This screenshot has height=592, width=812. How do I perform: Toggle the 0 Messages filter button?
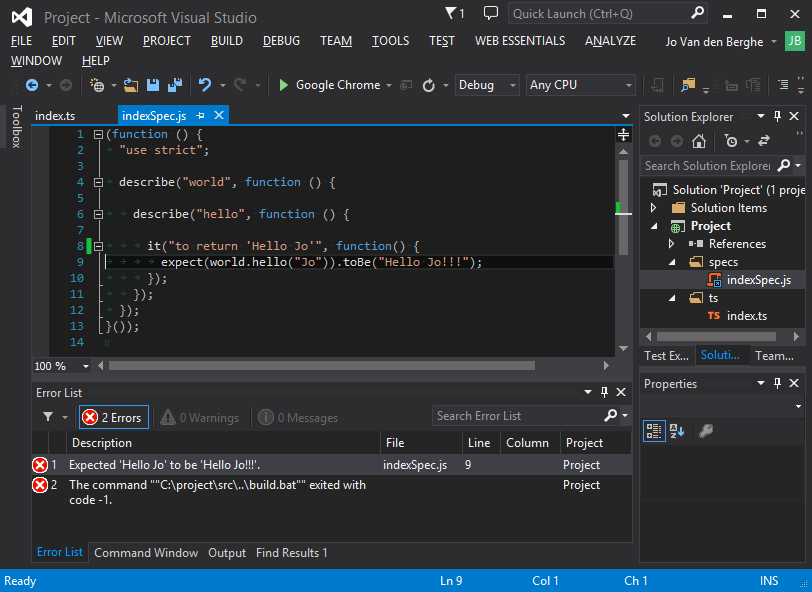pyautogui.click(x=298, y=417)
